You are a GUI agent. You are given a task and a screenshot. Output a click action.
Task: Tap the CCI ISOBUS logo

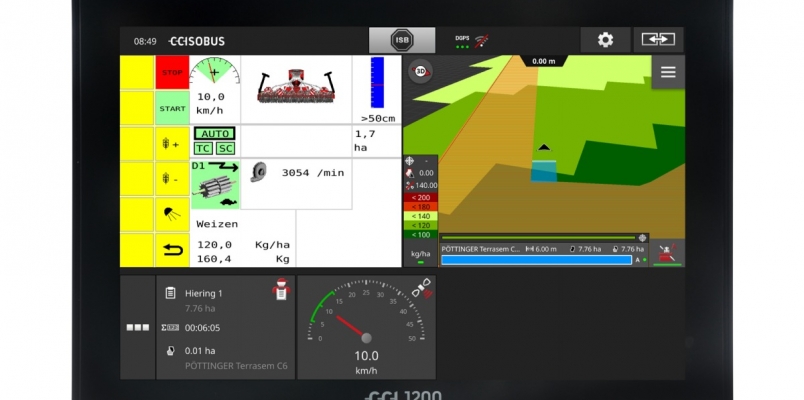pyautogui.click(x=197, y=42)
